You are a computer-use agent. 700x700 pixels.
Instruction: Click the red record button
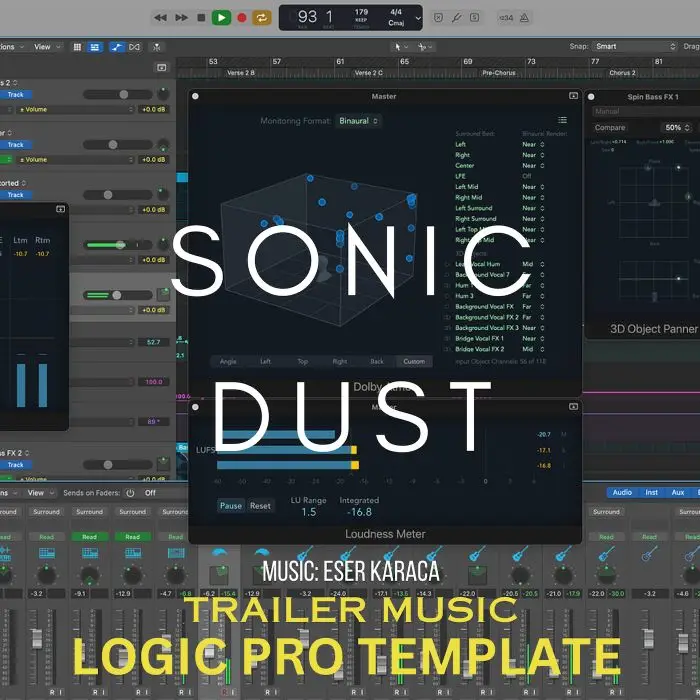[242, 18]
